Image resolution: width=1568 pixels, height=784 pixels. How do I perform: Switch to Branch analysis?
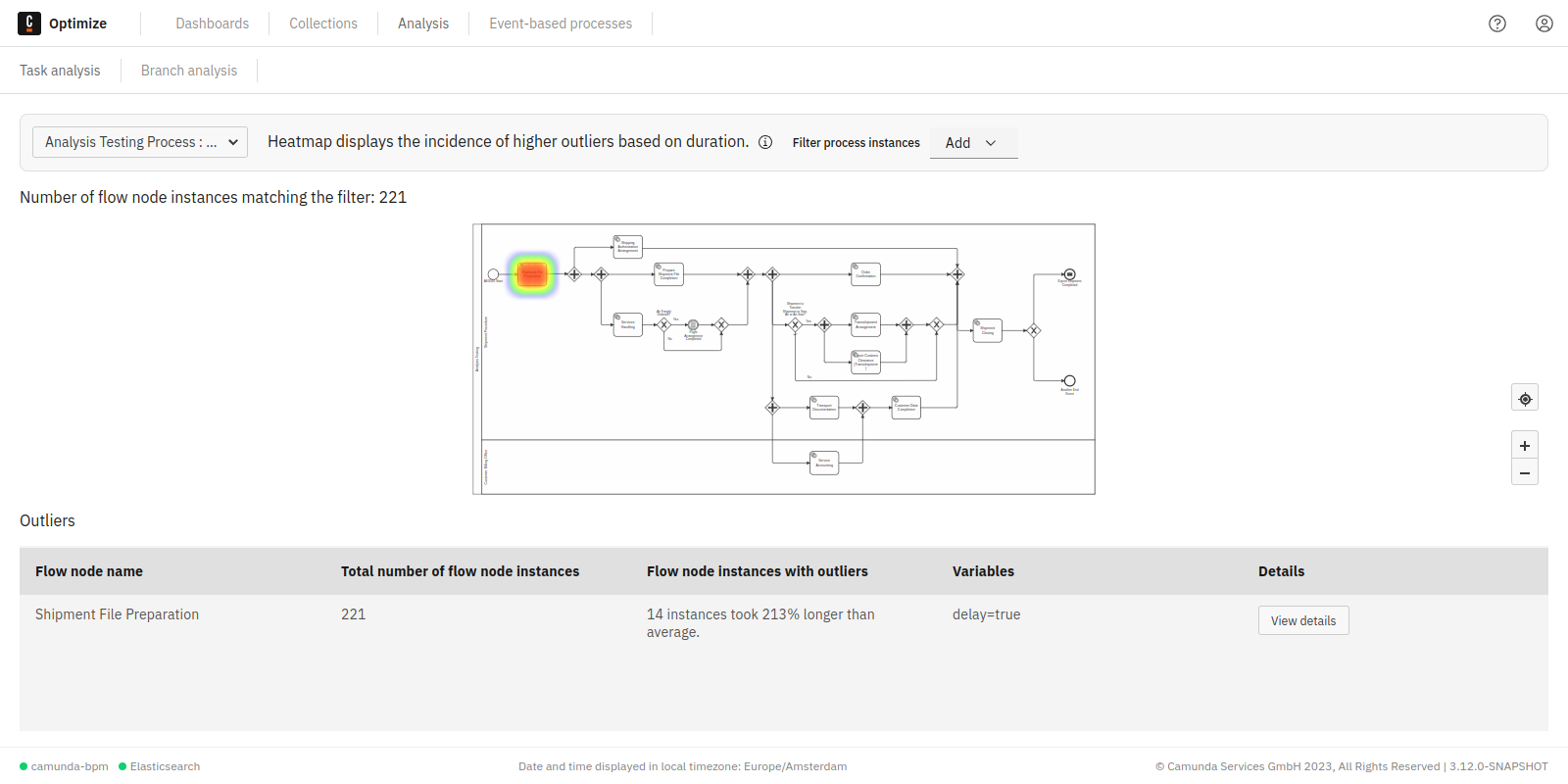(x=188, y=71)
